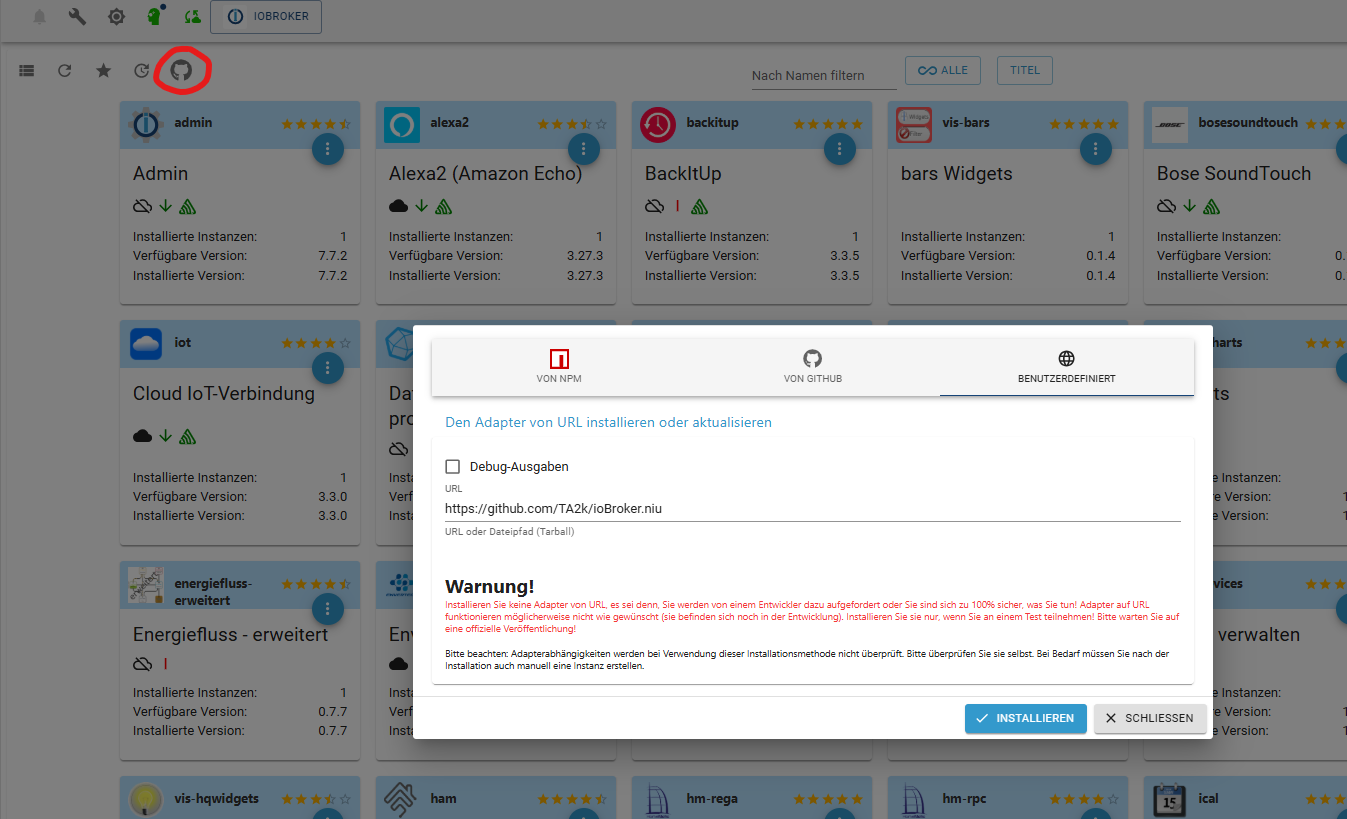Focus the Nach Namen filtern field
This screenshot has width=1347, height=819.
825,75
